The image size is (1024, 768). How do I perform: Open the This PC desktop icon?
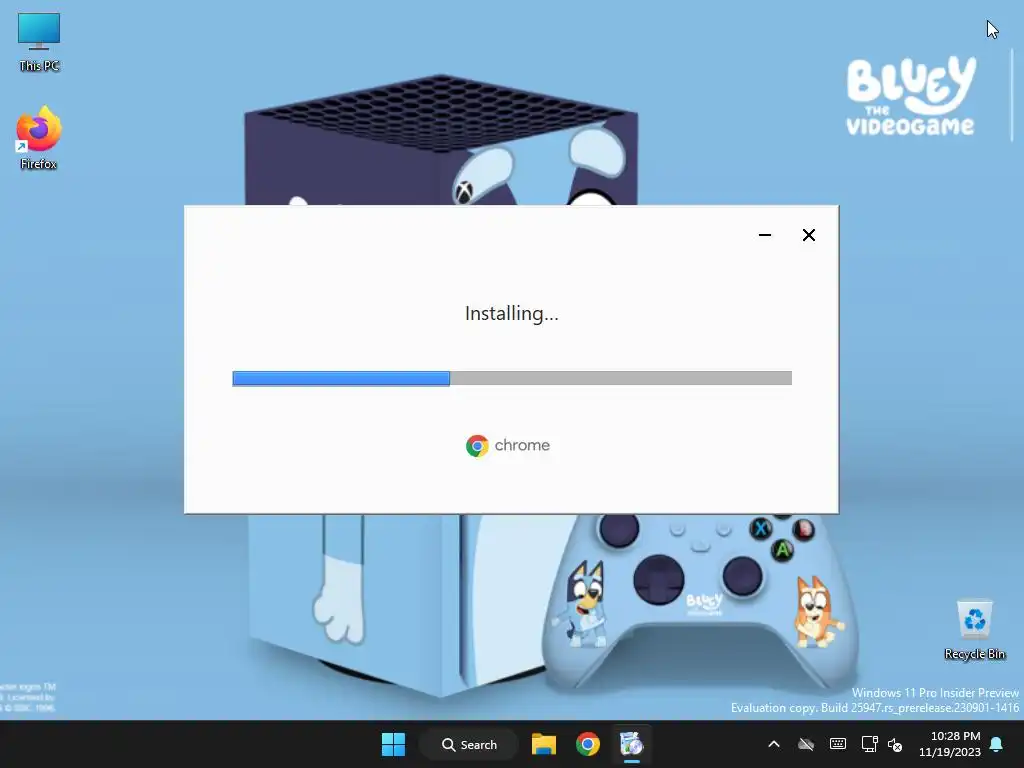click(x=39, y=42)
